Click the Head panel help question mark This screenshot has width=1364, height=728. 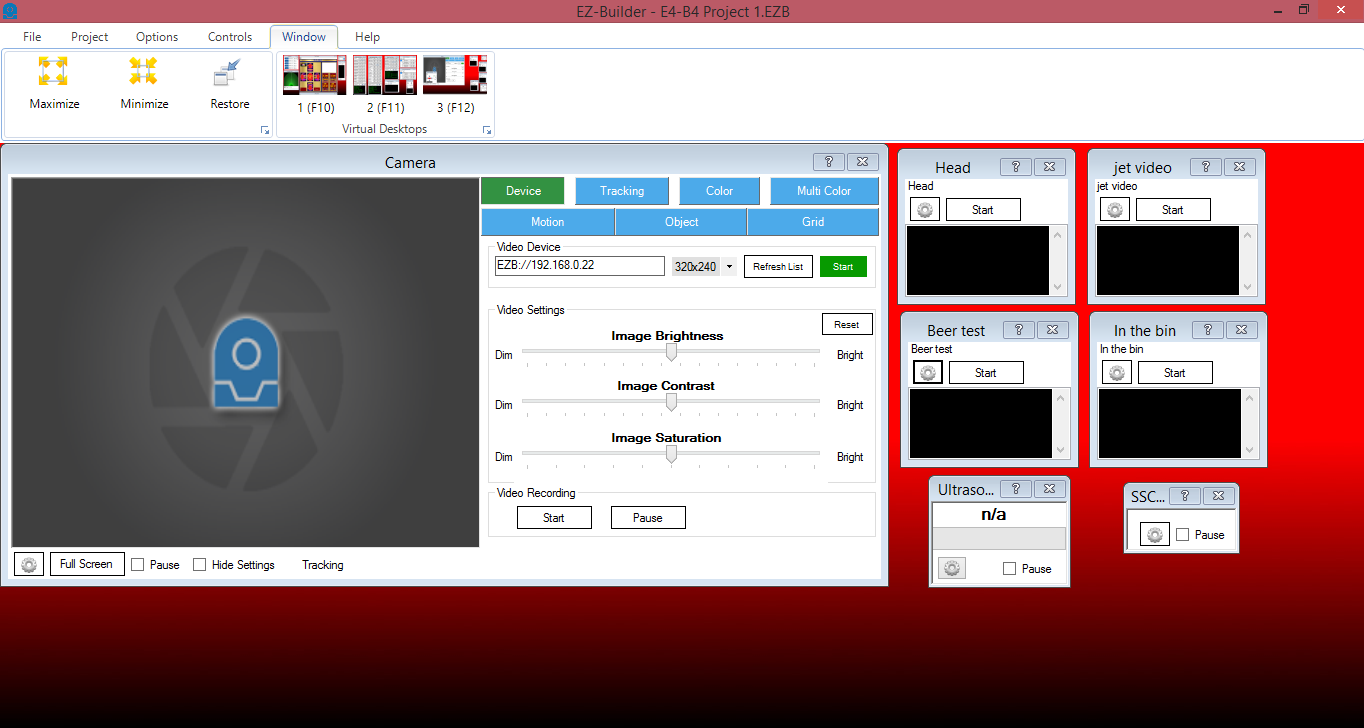[x=1015, y=167]
